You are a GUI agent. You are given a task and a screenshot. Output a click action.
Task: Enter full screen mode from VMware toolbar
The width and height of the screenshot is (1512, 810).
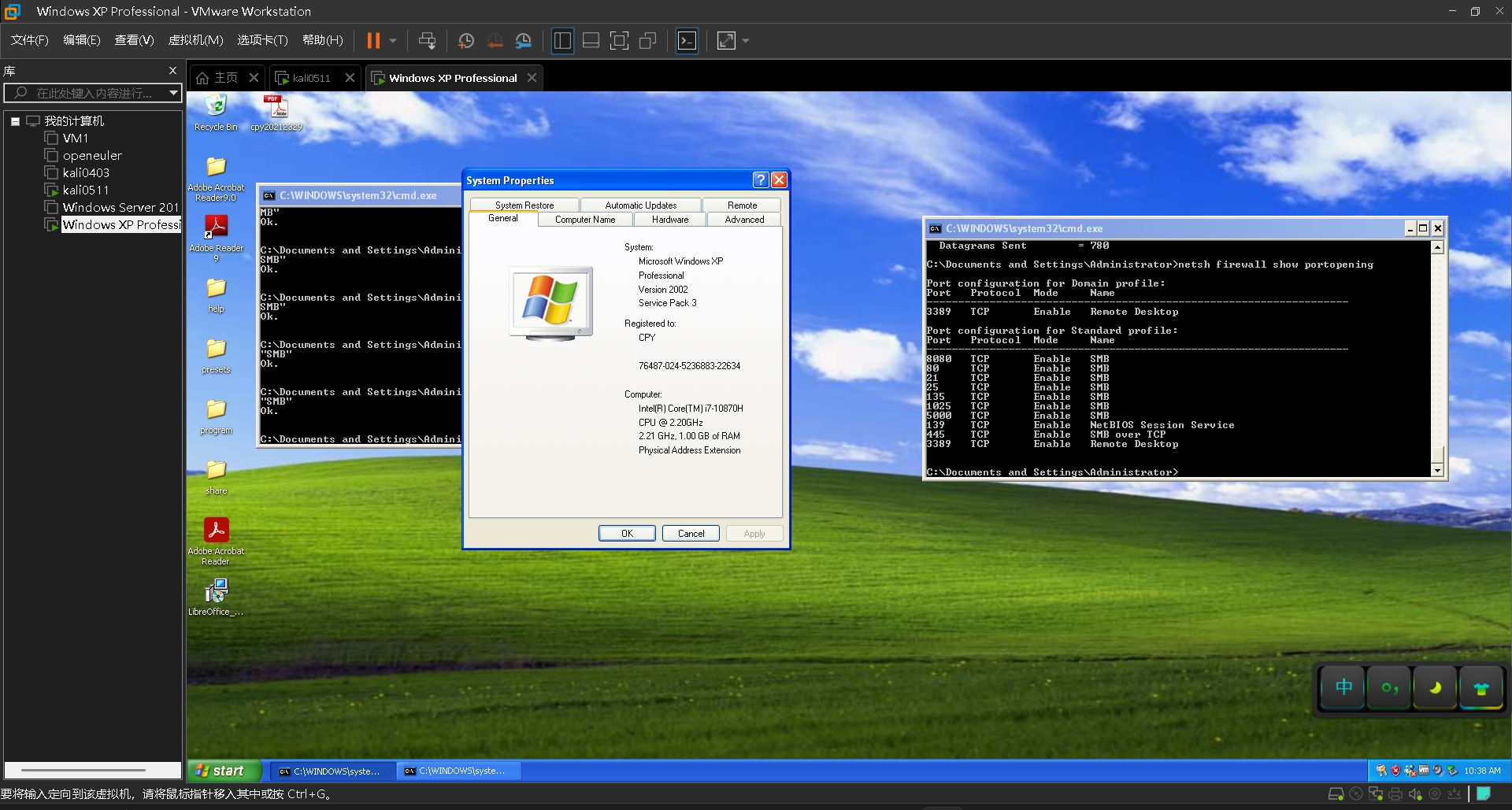click(x=620, y=41)
